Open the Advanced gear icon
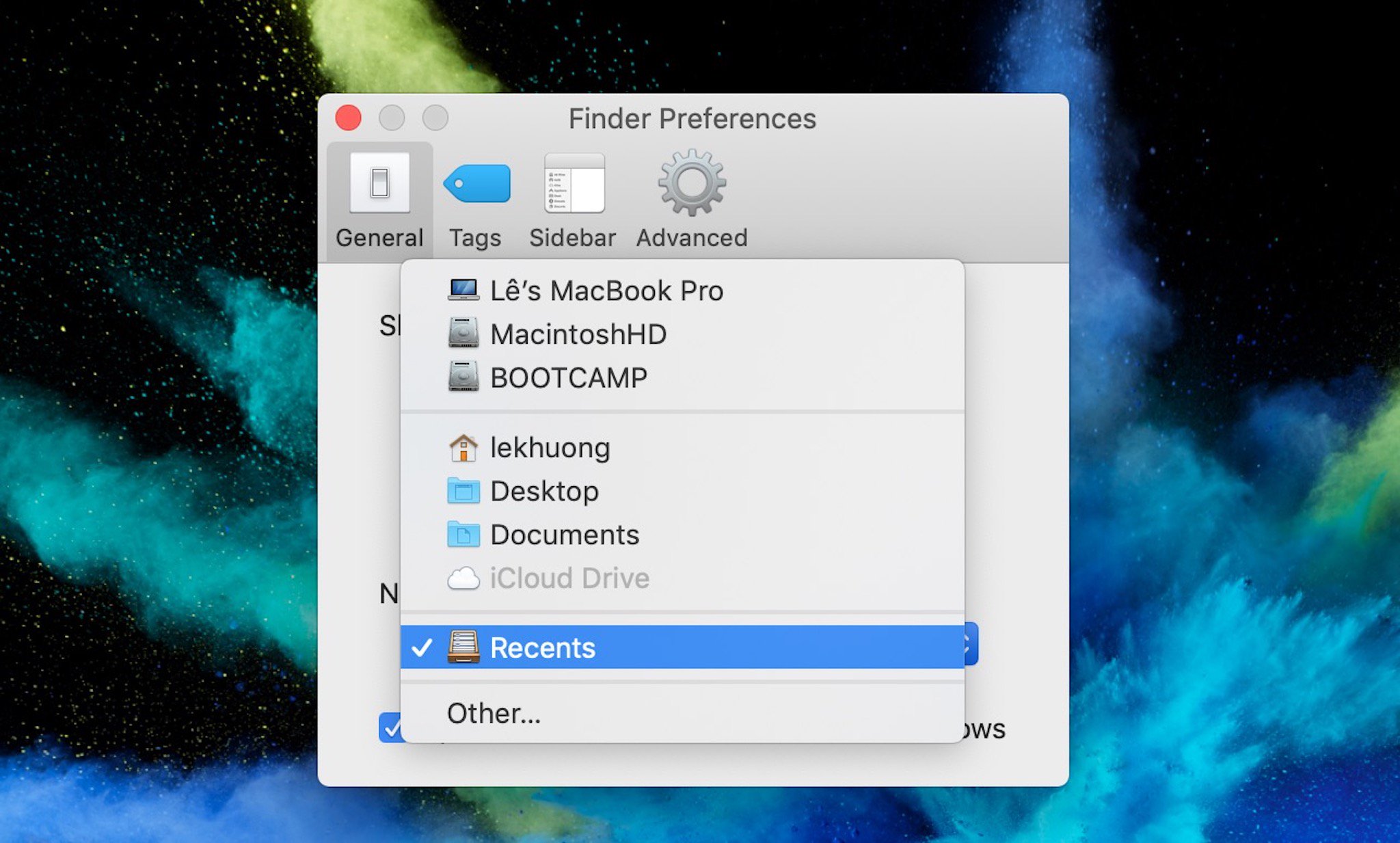 [x=691, y=183]
